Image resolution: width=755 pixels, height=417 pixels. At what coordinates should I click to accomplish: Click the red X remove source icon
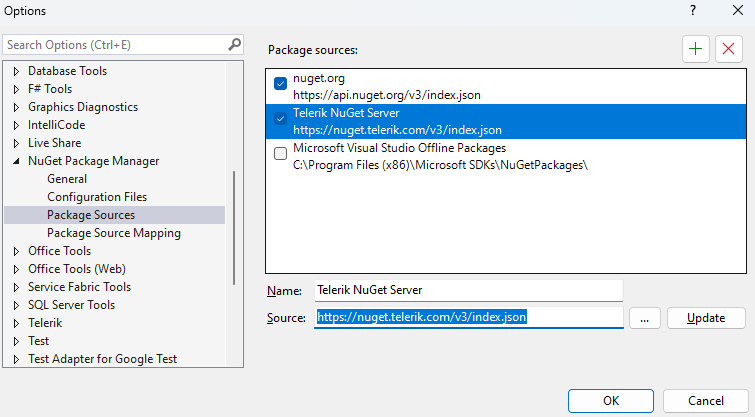[729, 48]
